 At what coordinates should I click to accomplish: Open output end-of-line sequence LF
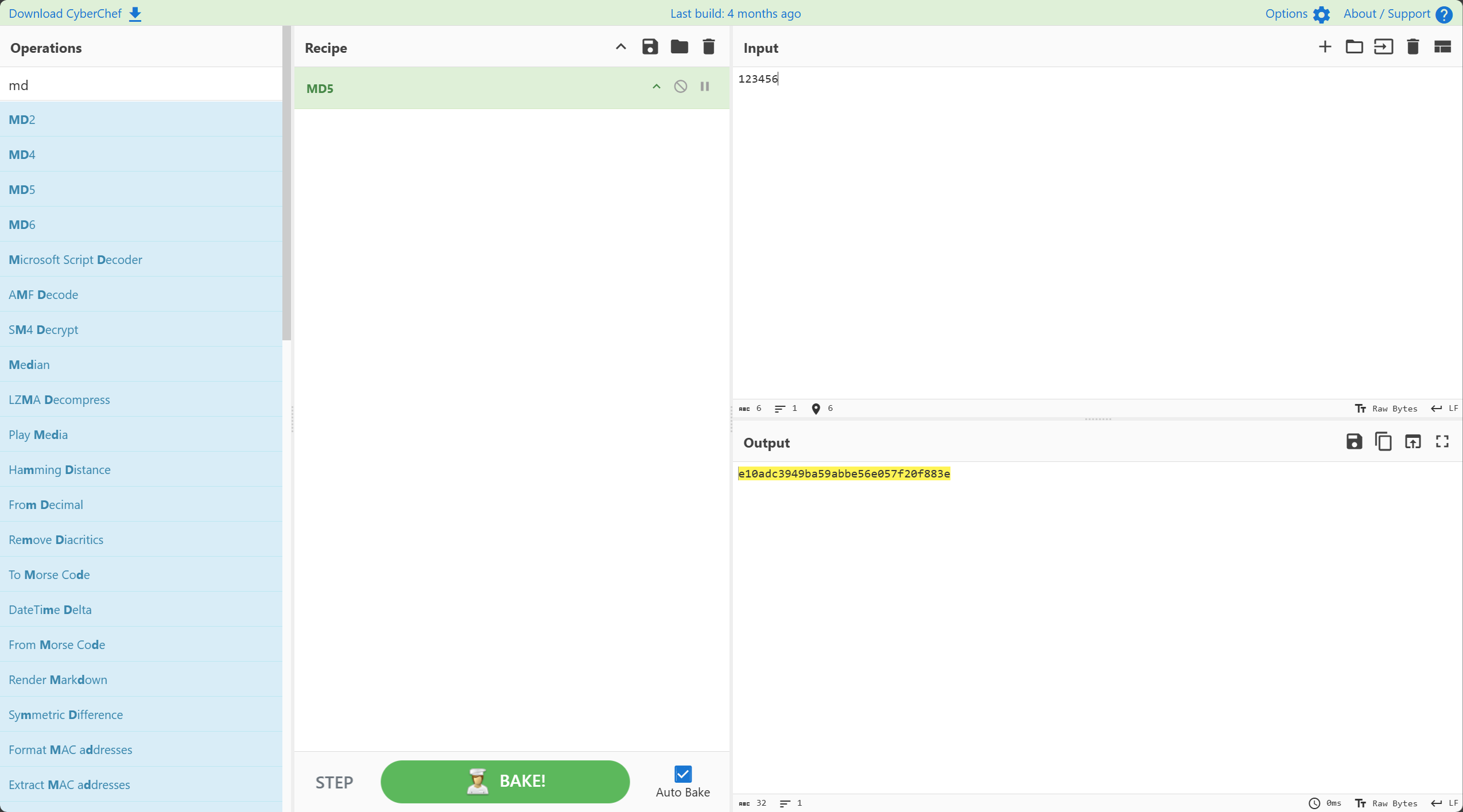1444,803
